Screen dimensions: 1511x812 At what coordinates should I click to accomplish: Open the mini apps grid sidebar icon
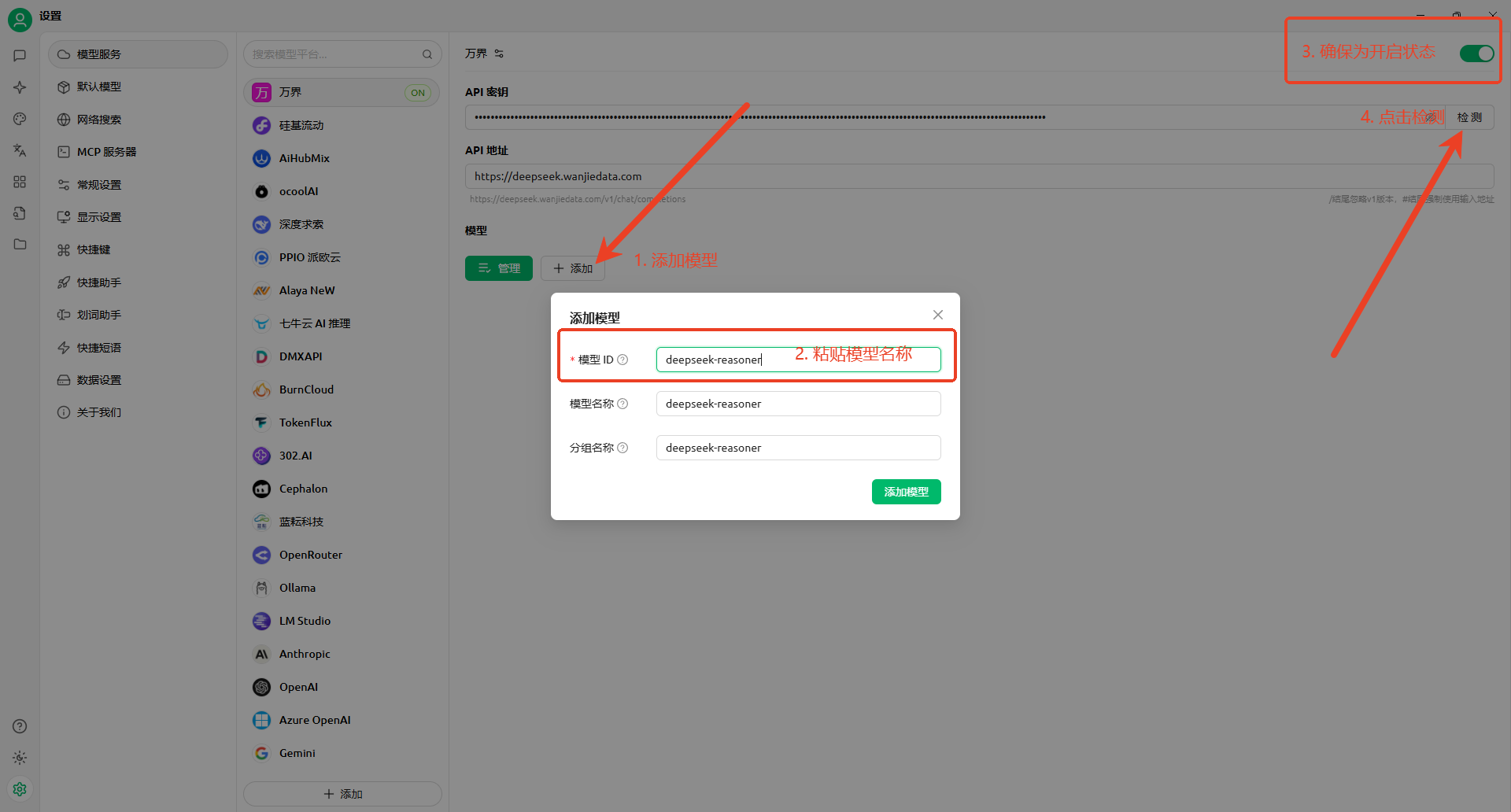(20, 182)
